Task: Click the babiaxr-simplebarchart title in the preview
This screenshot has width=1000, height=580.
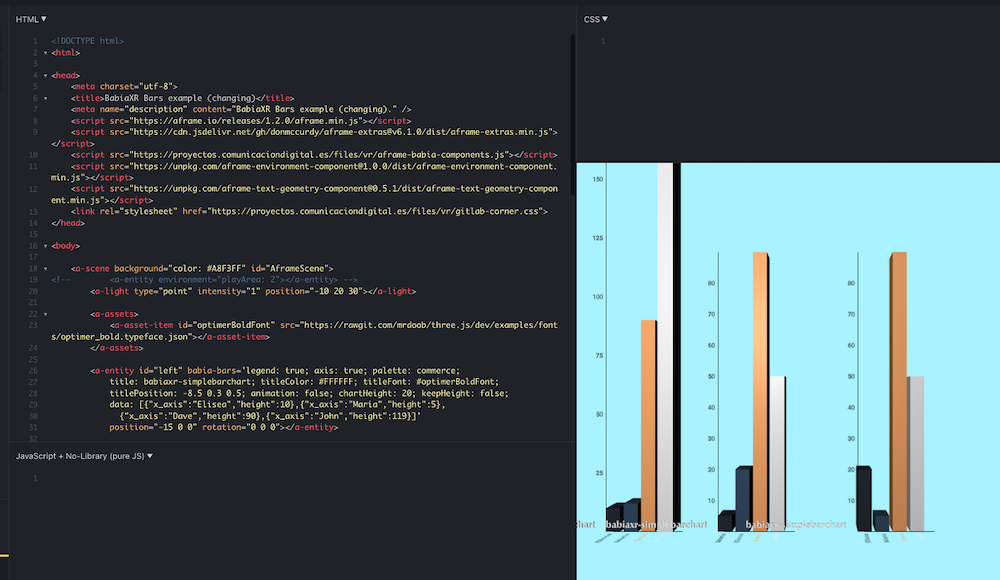Action: tap(655, 523)
